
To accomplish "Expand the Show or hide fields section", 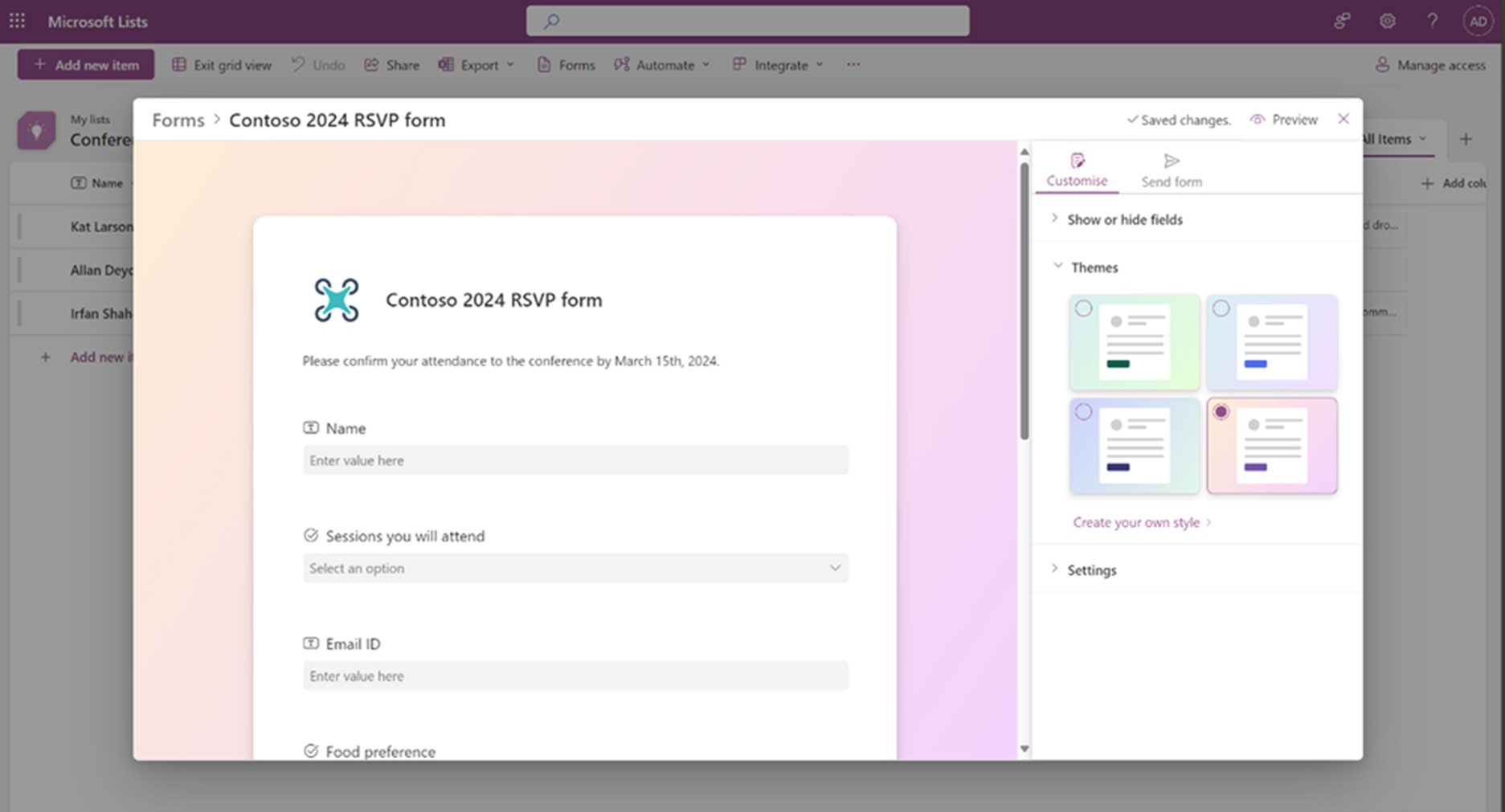I will [1125, 219].
